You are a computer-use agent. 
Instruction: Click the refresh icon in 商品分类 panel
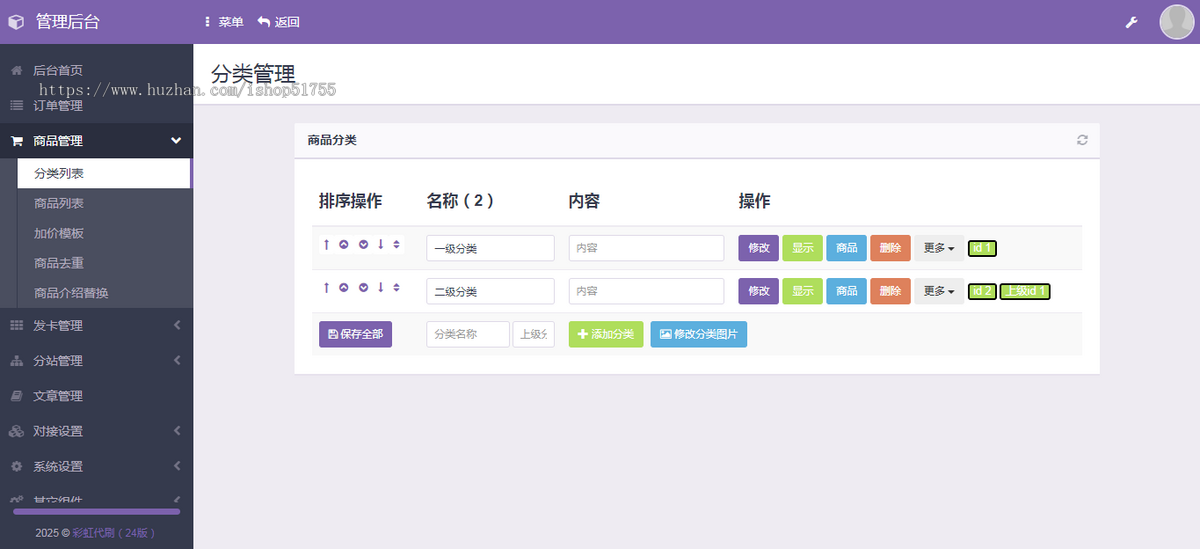point(1082,140)
